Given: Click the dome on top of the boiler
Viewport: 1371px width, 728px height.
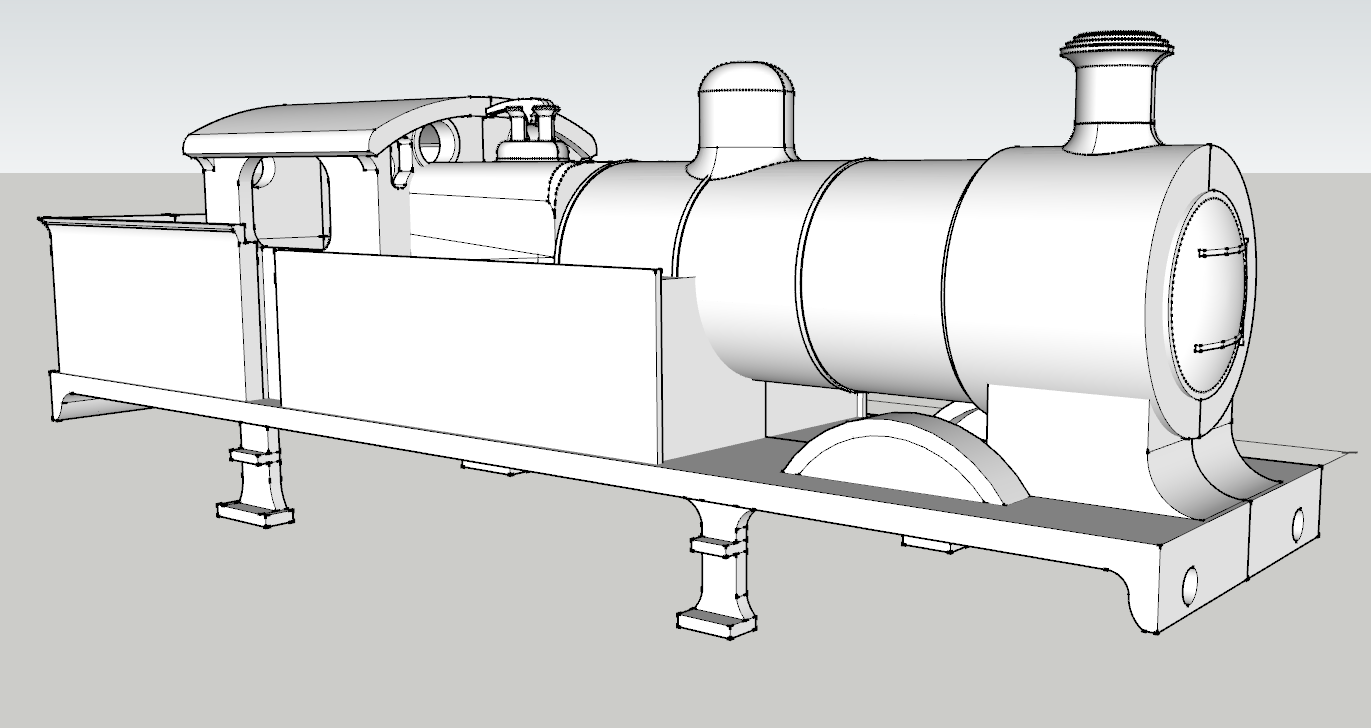Looking at the screenshot, I should pos(745,110).
